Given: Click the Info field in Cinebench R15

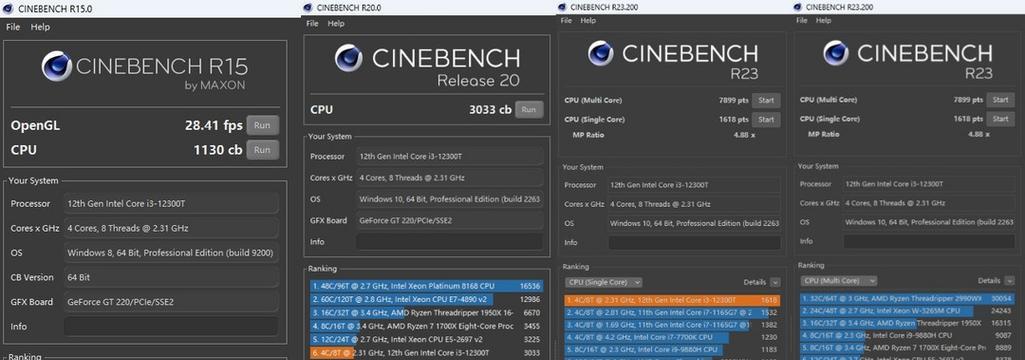Looking at the screenshot, I should tap(171, 326).
